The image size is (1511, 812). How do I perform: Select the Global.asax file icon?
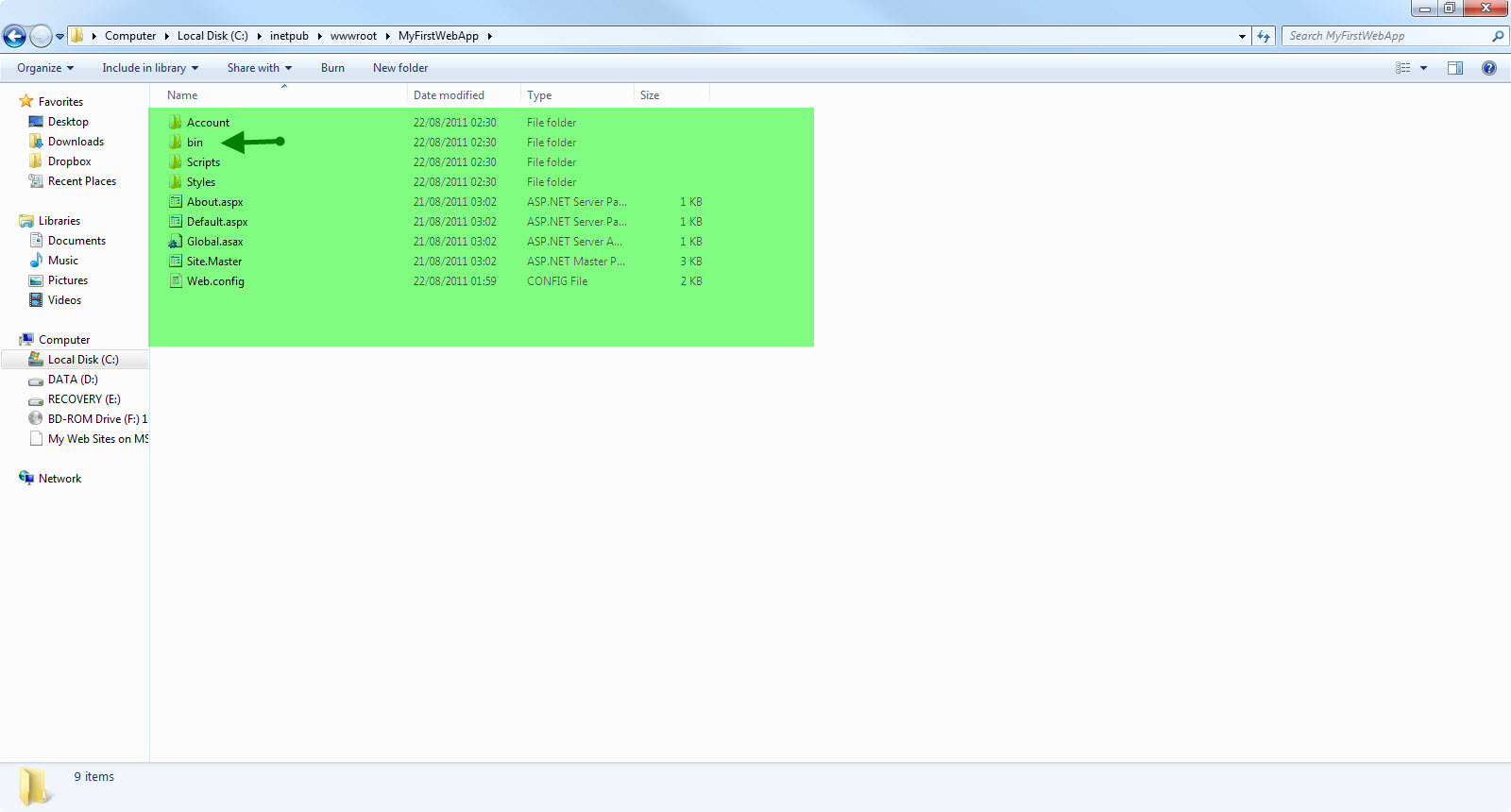click(x=175, y=241)
